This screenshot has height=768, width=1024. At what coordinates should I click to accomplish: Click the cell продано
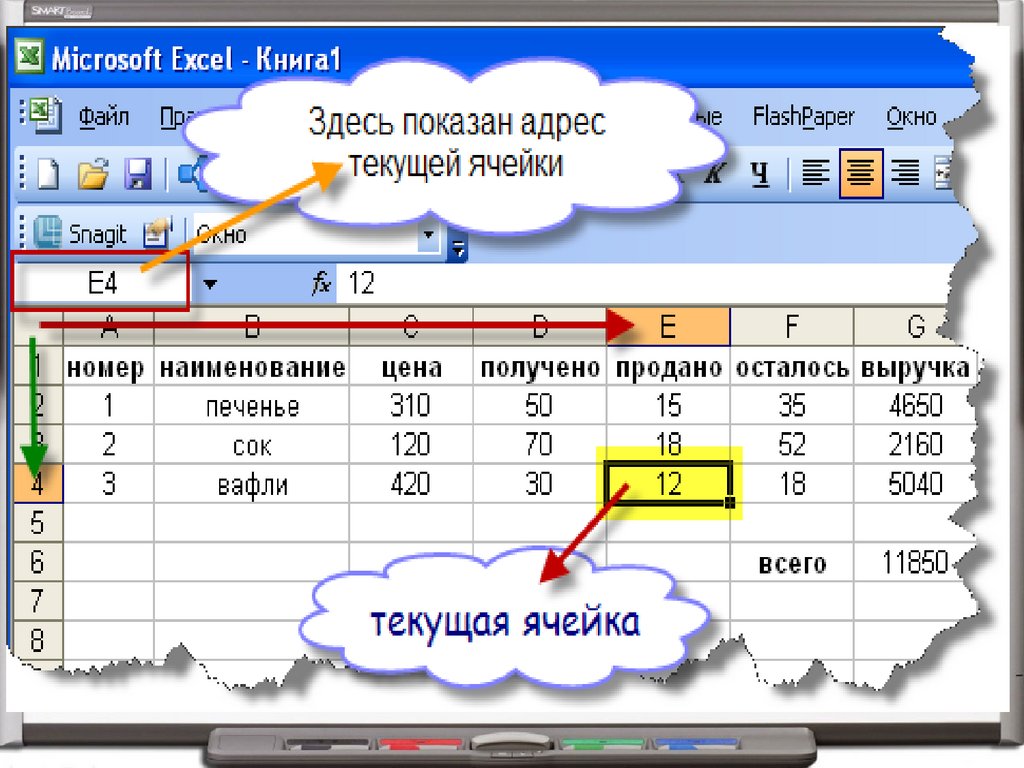(668, 368)
